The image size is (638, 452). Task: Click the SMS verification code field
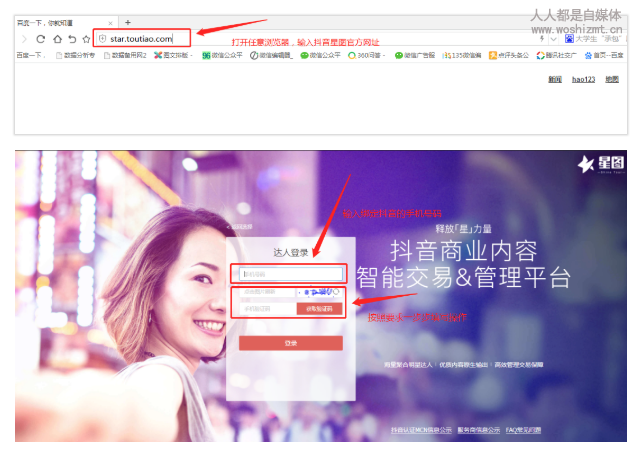(x=268, y=309)
